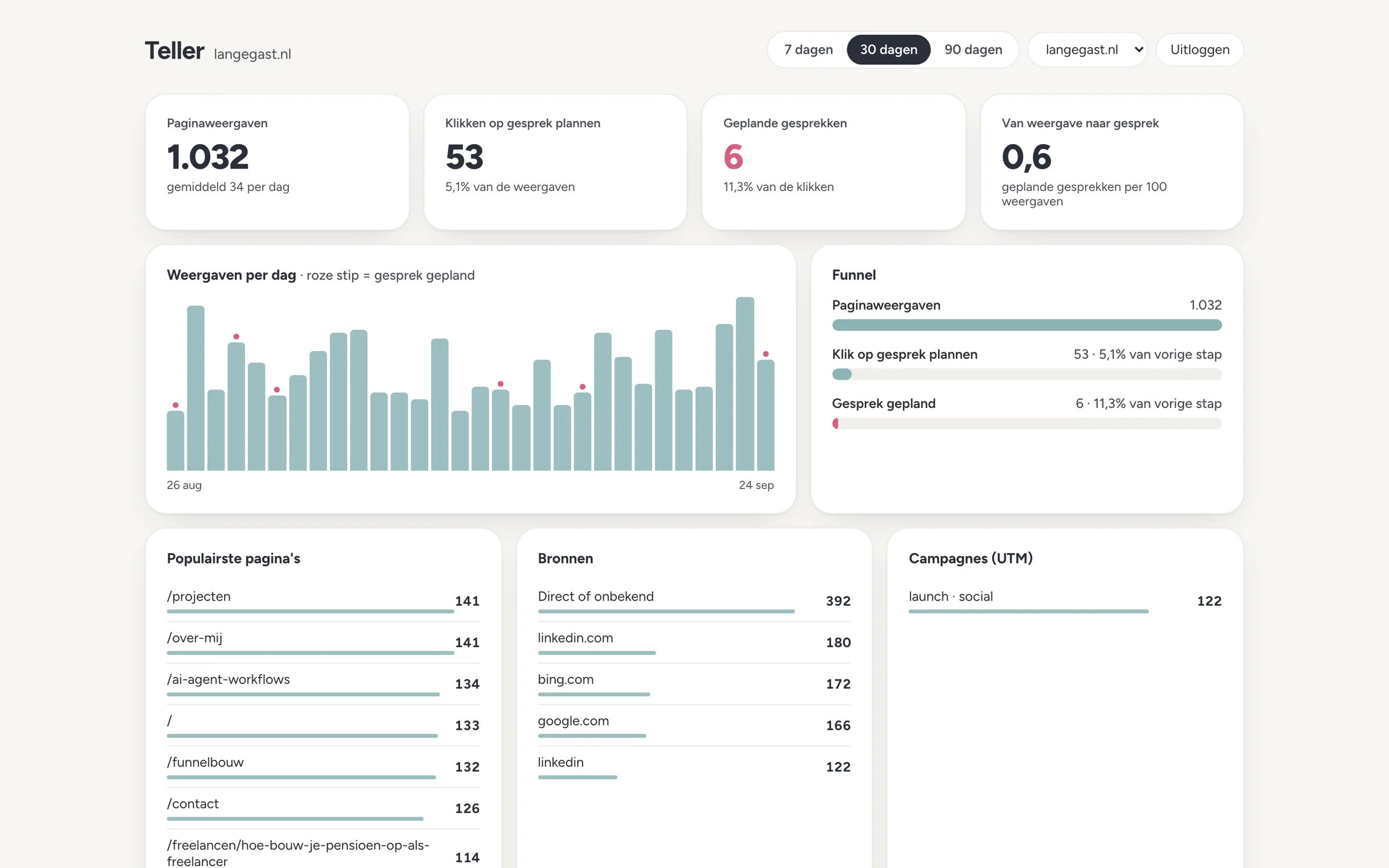Click the /projecten page row
Screen dimensions: 1389x868
pyautogui.click(x=324, y=601)
